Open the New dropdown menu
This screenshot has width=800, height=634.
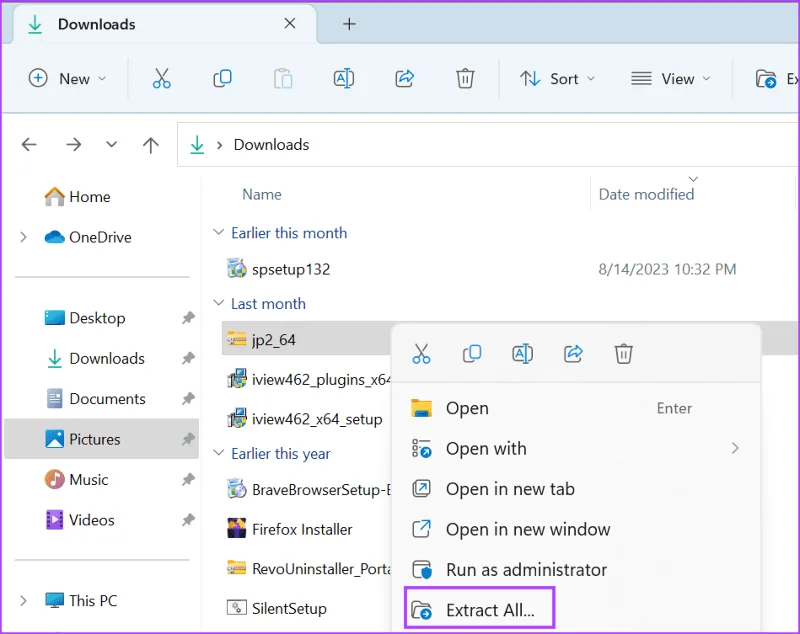pyautogui.click(x=67, y=79)
